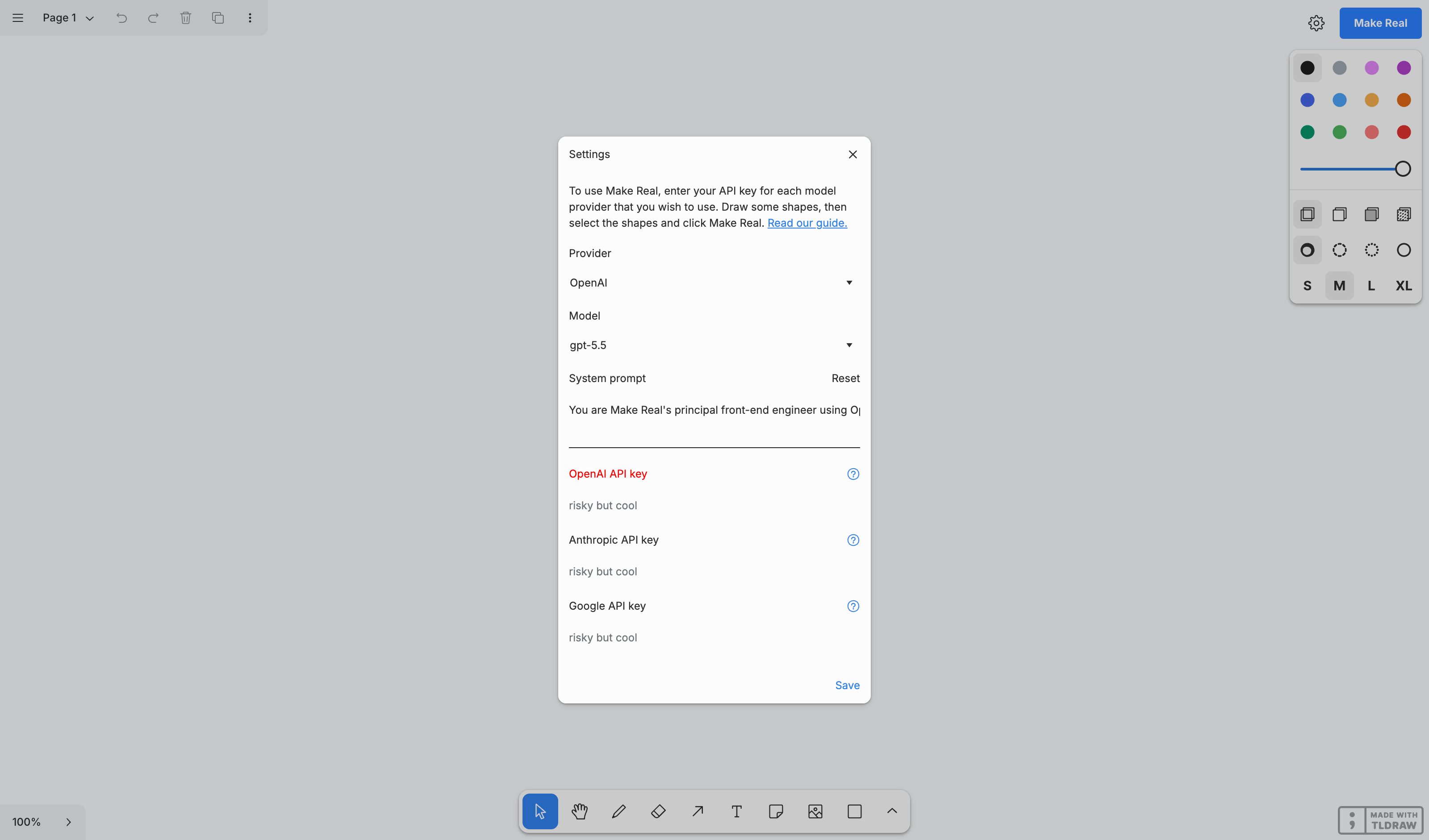Screen dimensions: 1429x840
Task: Expand zoom panel chevron next to 100%
Action: 69,822
